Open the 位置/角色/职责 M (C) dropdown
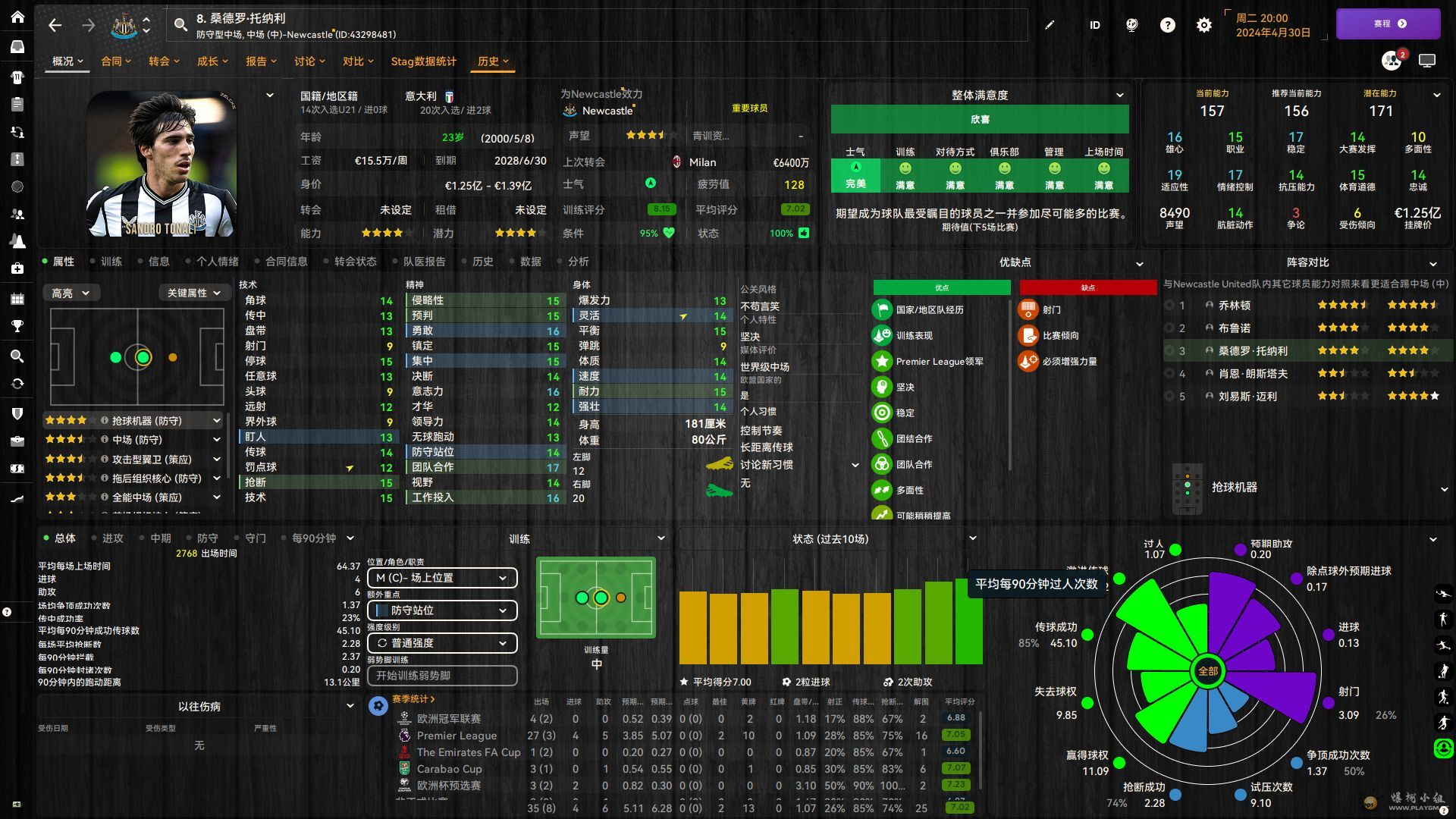 click(x=442, y=578)
